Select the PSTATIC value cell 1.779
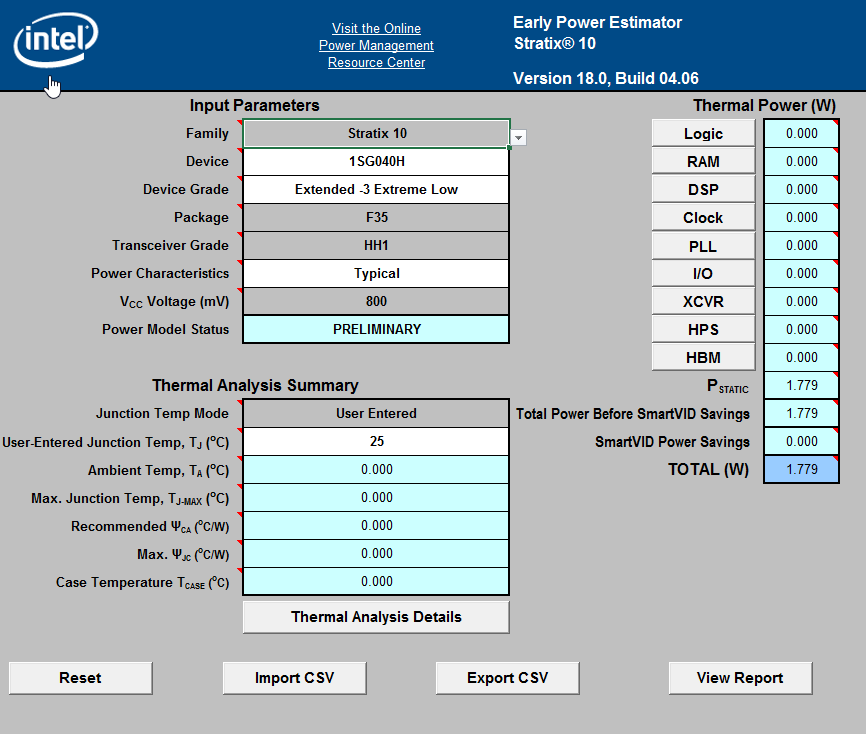 pyautogui.click(x=801, y=386)
